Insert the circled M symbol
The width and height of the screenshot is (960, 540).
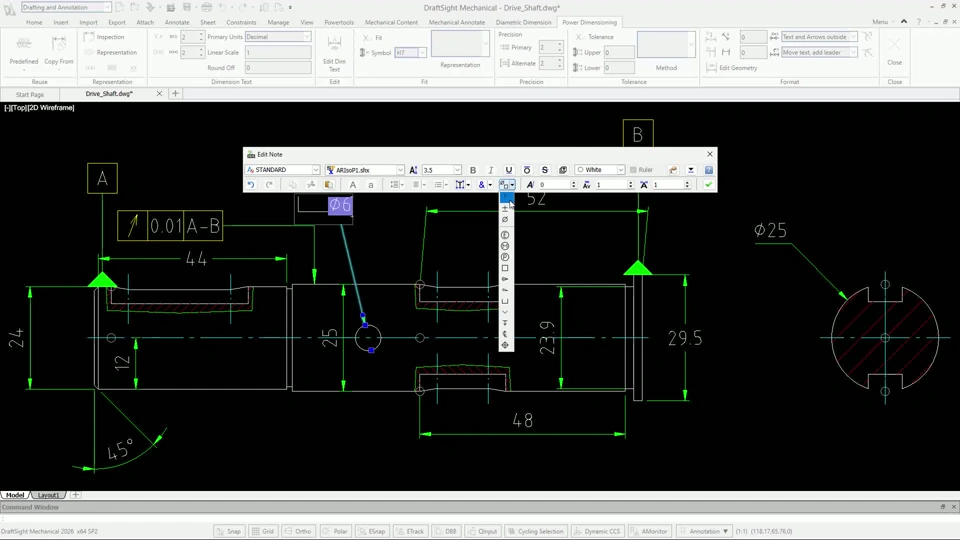pyautogui.click(x=505, y=246)
